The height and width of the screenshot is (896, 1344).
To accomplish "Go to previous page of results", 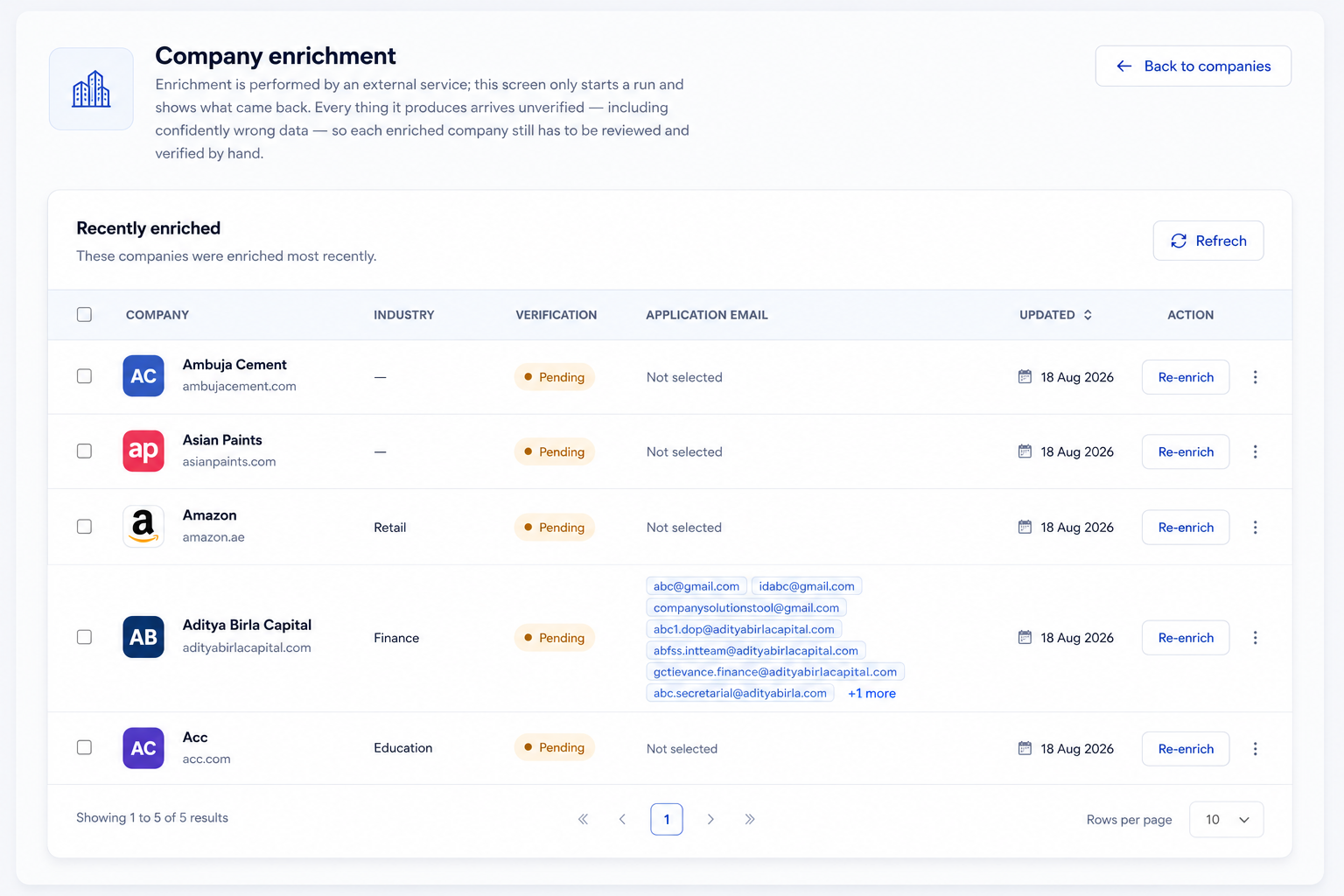I will (622, 819).
